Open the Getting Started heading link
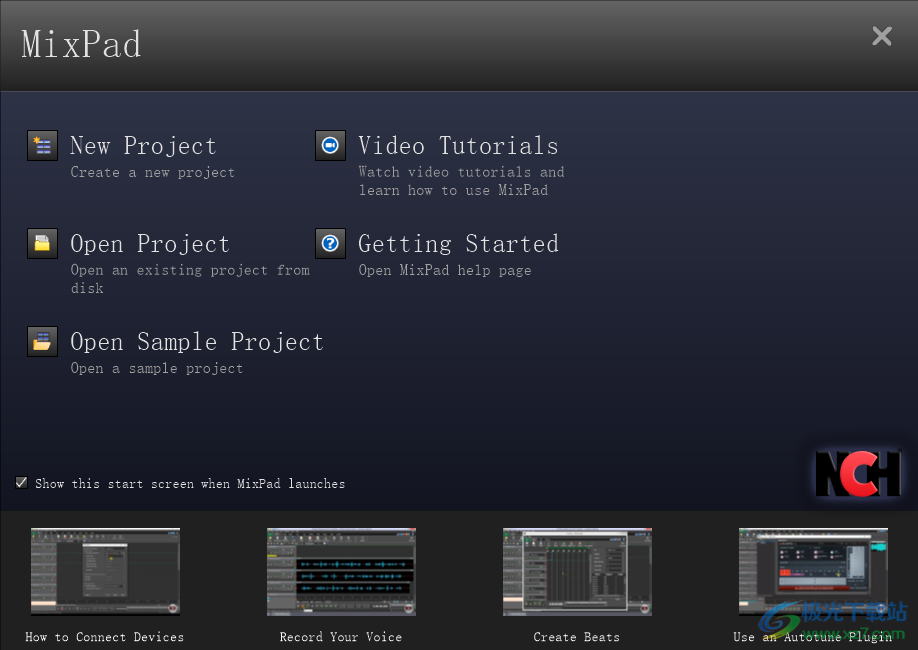Screen dimensions: 918x650 click(x=458, y=244)
